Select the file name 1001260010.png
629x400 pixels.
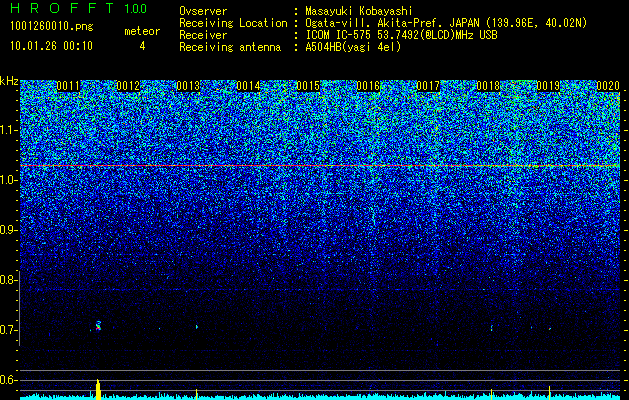[52, 26]
